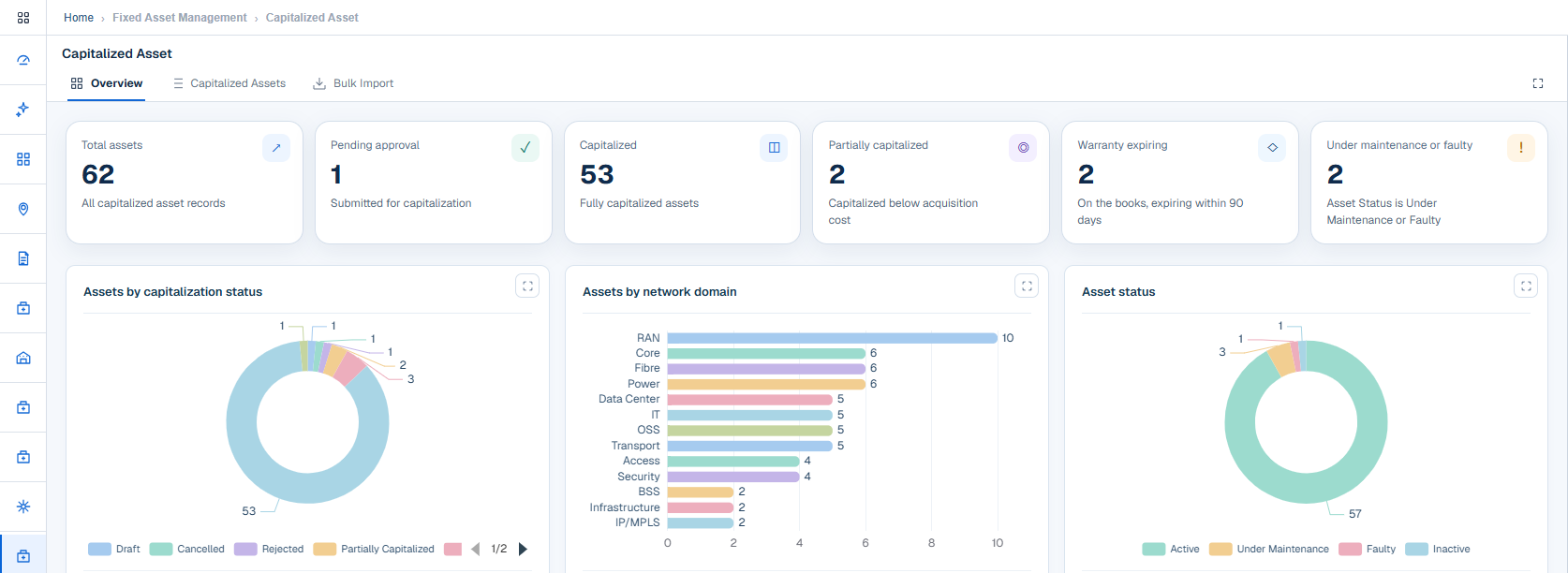
Task: Switch to the Capitalized Assets tab
Action: click(x=229, y=83)
